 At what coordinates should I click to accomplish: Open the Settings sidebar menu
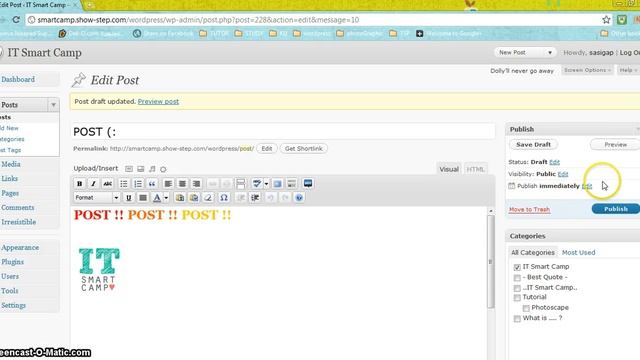(13, 305)
